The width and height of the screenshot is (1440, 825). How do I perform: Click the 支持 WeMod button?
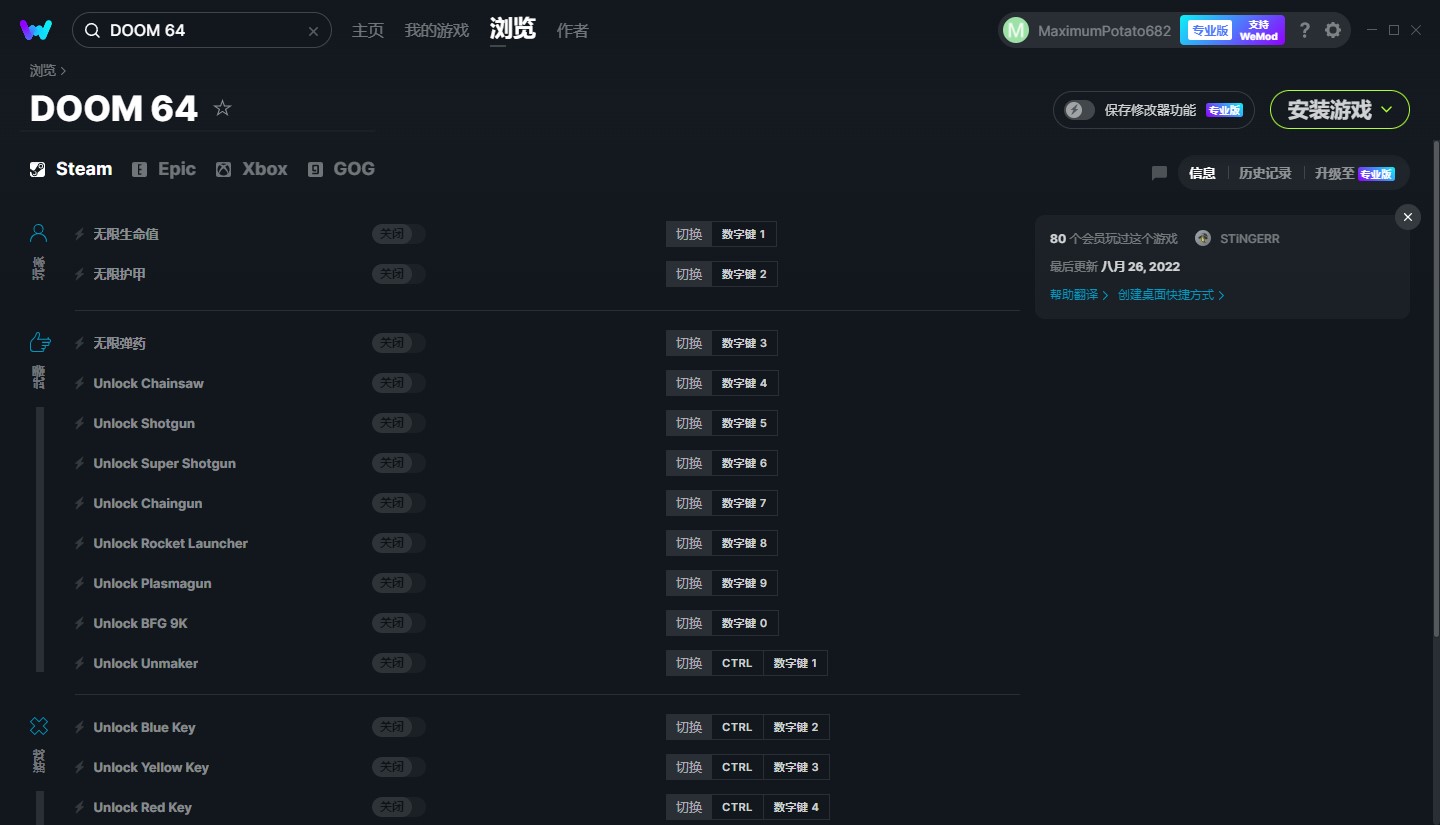(1259, 30)
